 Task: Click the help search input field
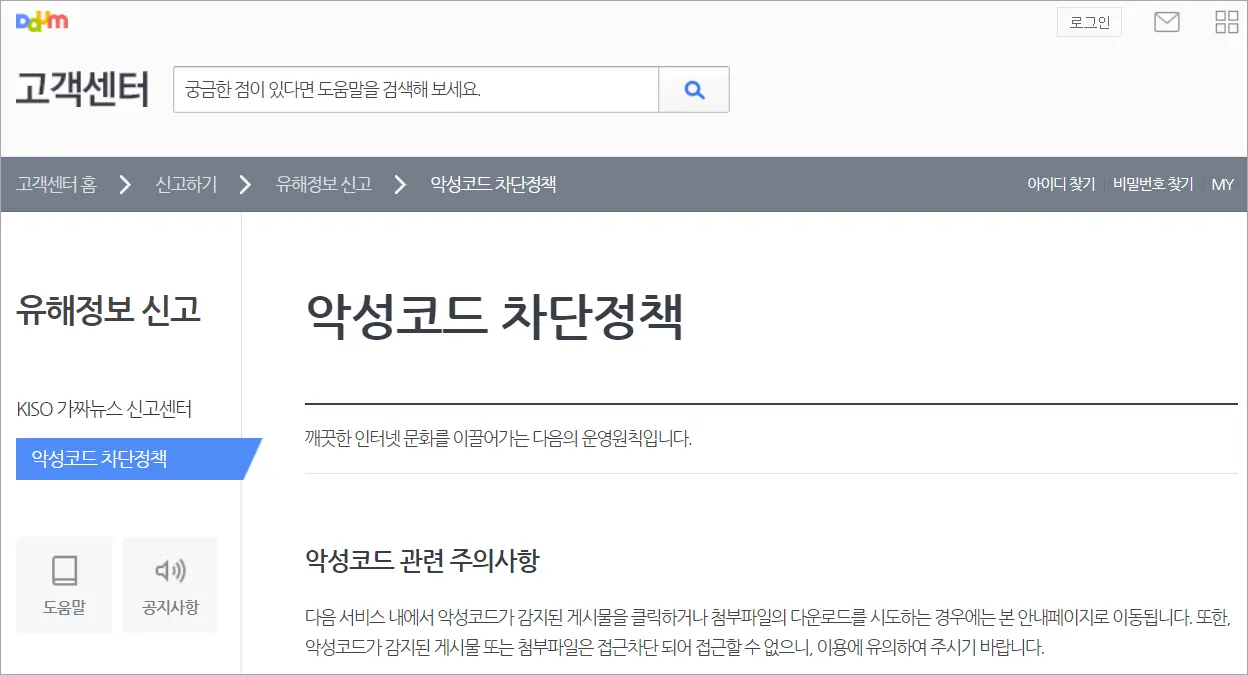point(415,89)
